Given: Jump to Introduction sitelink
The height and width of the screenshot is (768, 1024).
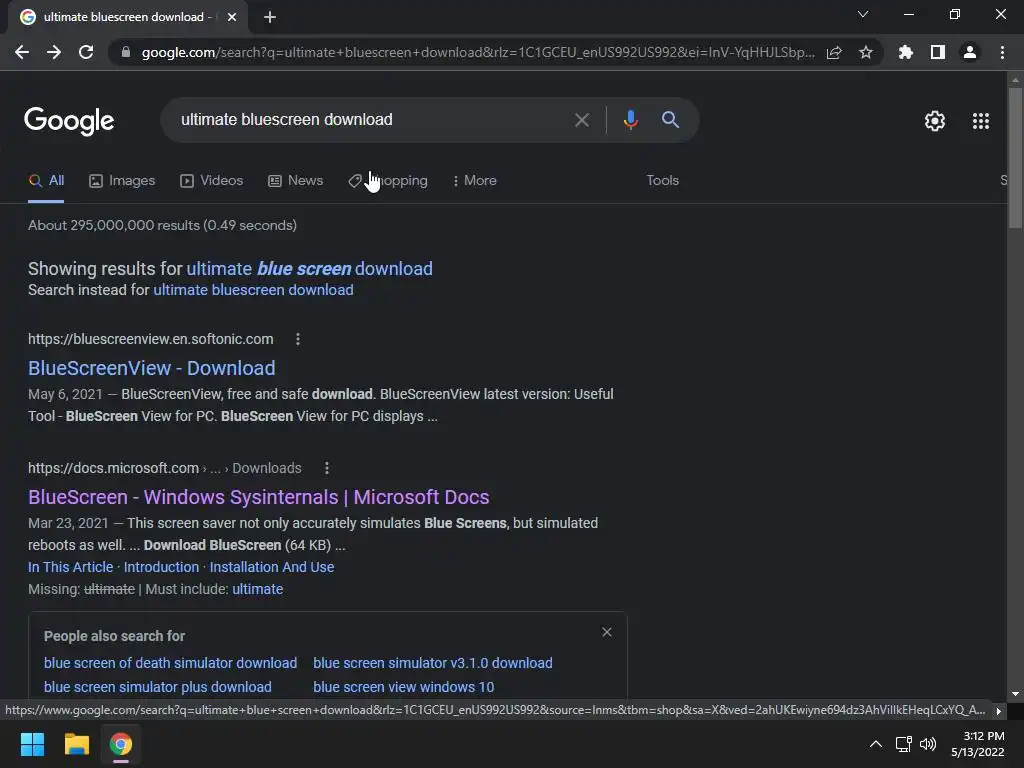Looking at the screenshot, I should [x=161, y=568].
